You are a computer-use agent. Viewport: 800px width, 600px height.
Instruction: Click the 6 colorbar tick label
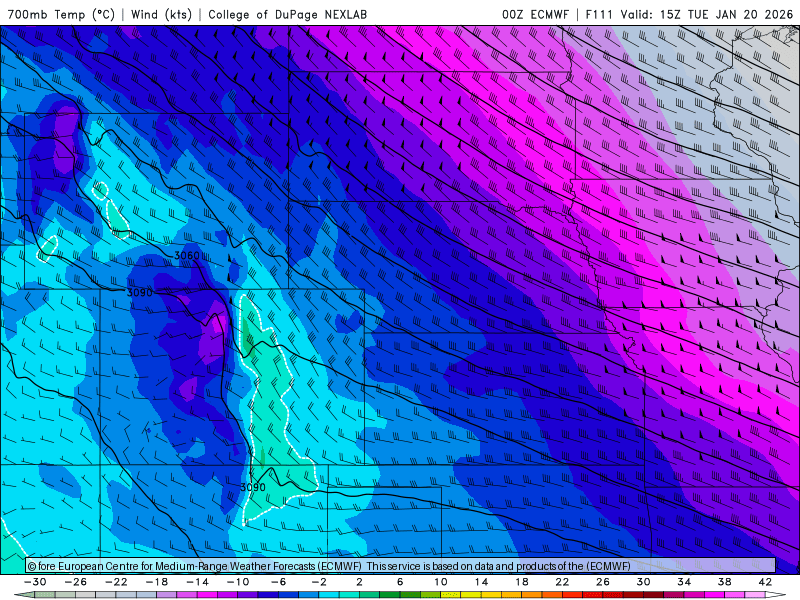(399, 582)
